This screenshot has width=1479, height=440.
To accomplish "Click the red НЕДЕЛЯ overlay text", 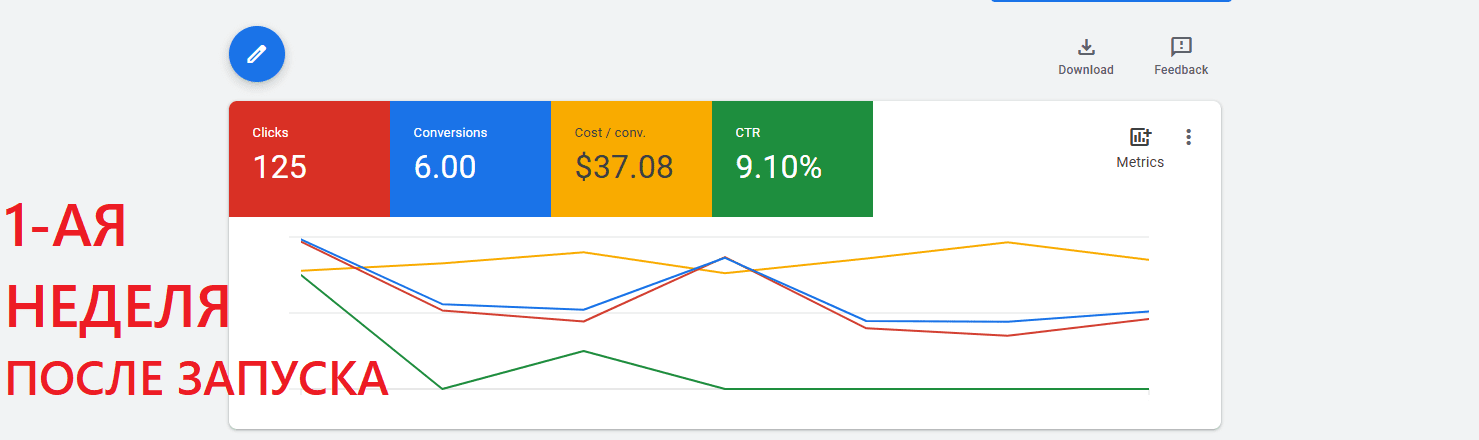I will tap(118, 306).
